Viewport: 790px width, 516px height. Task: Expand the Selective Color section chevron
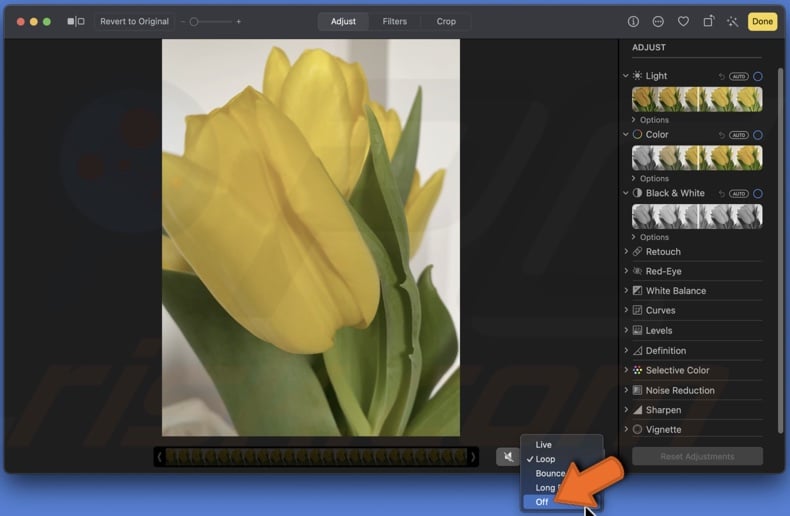click(626, 370)
